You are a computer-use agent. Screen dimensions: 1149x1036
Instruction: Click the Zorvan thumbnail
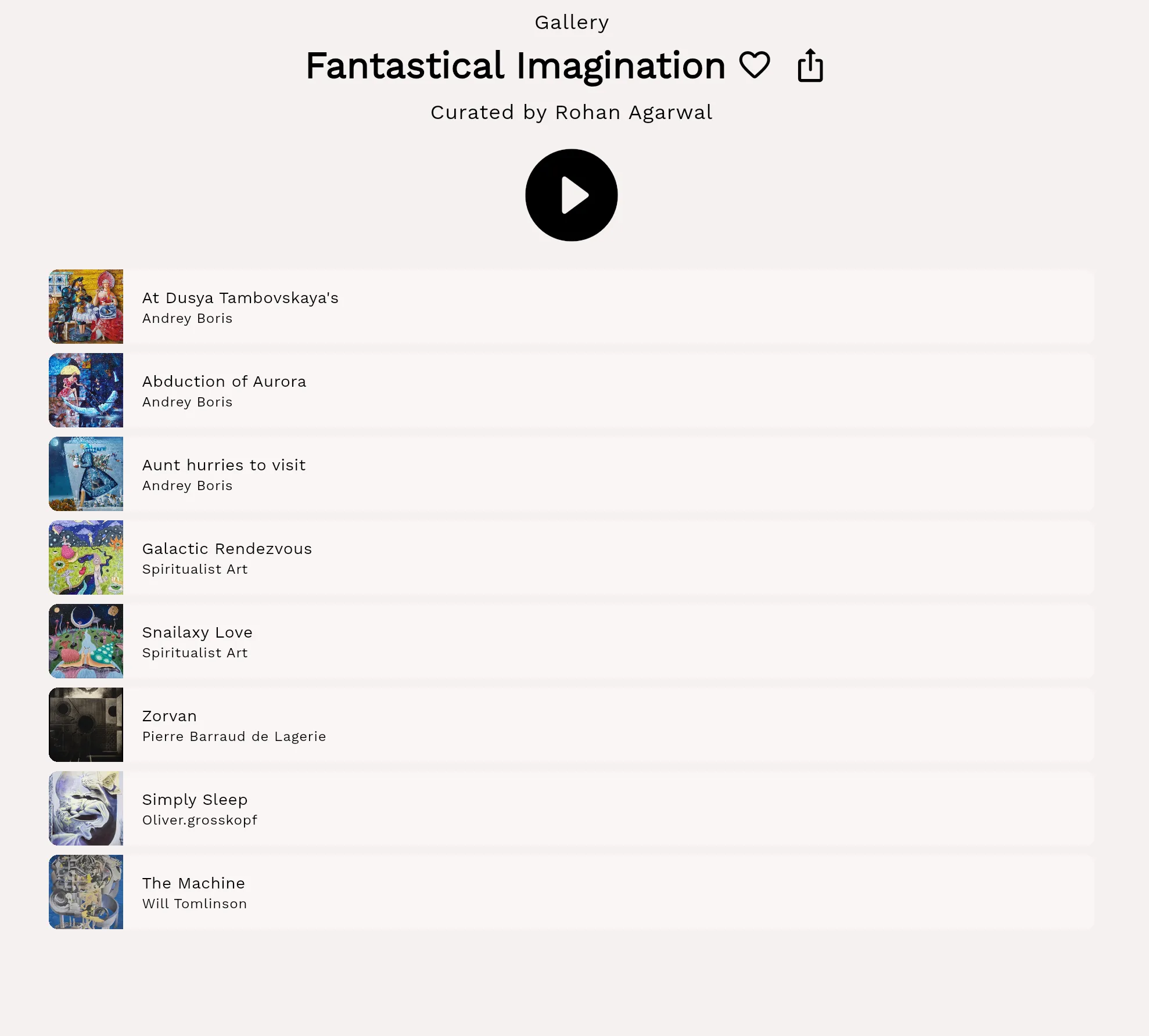(x=85, y=725)
